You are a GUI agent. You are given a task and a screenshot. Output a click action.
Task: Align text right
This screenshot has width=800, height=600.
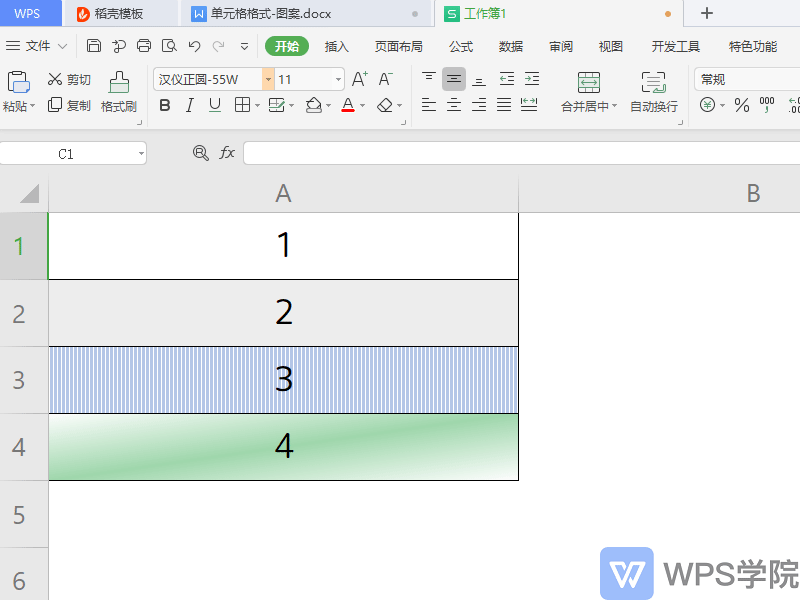coord(479,105)
